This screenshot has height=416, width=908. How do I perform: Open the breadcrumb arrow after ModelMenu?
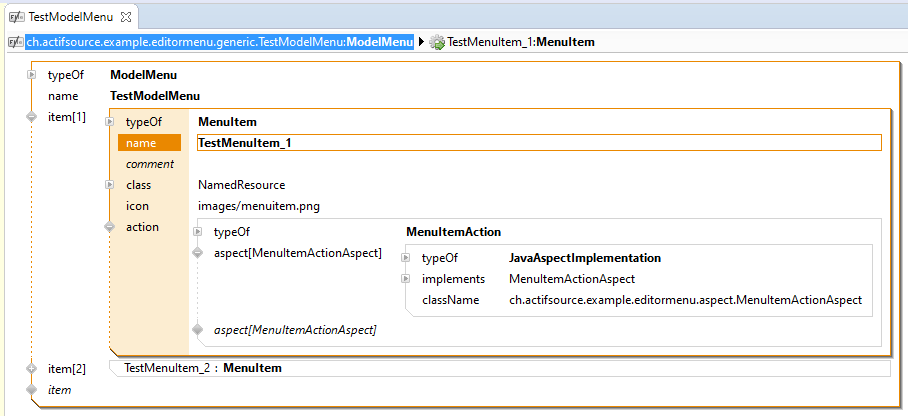(x=421, y=42)
